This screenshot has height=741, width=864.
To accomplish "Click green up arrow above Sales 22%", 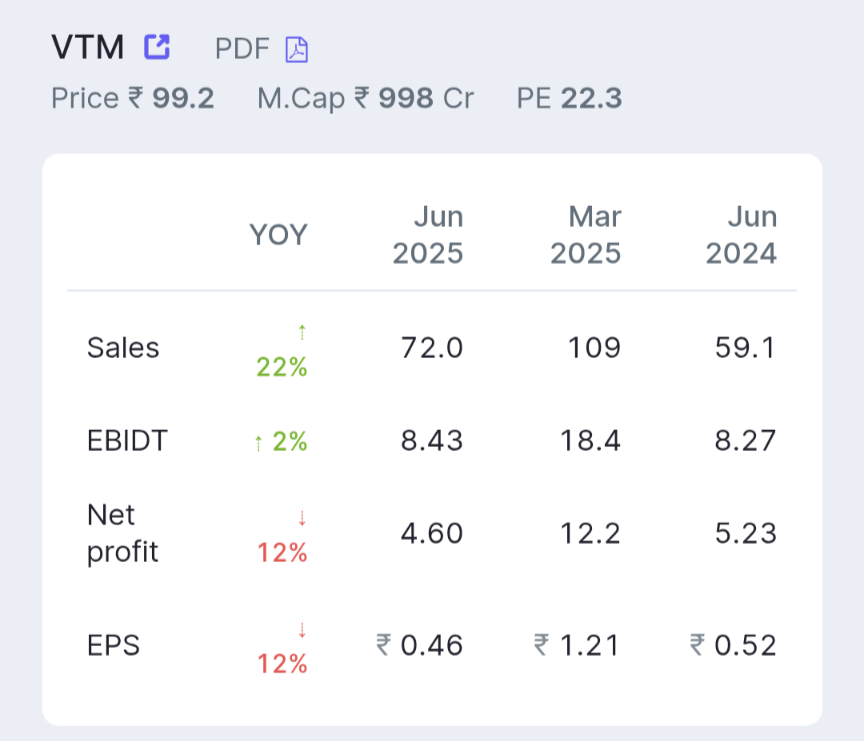I will tap(302, 331).
